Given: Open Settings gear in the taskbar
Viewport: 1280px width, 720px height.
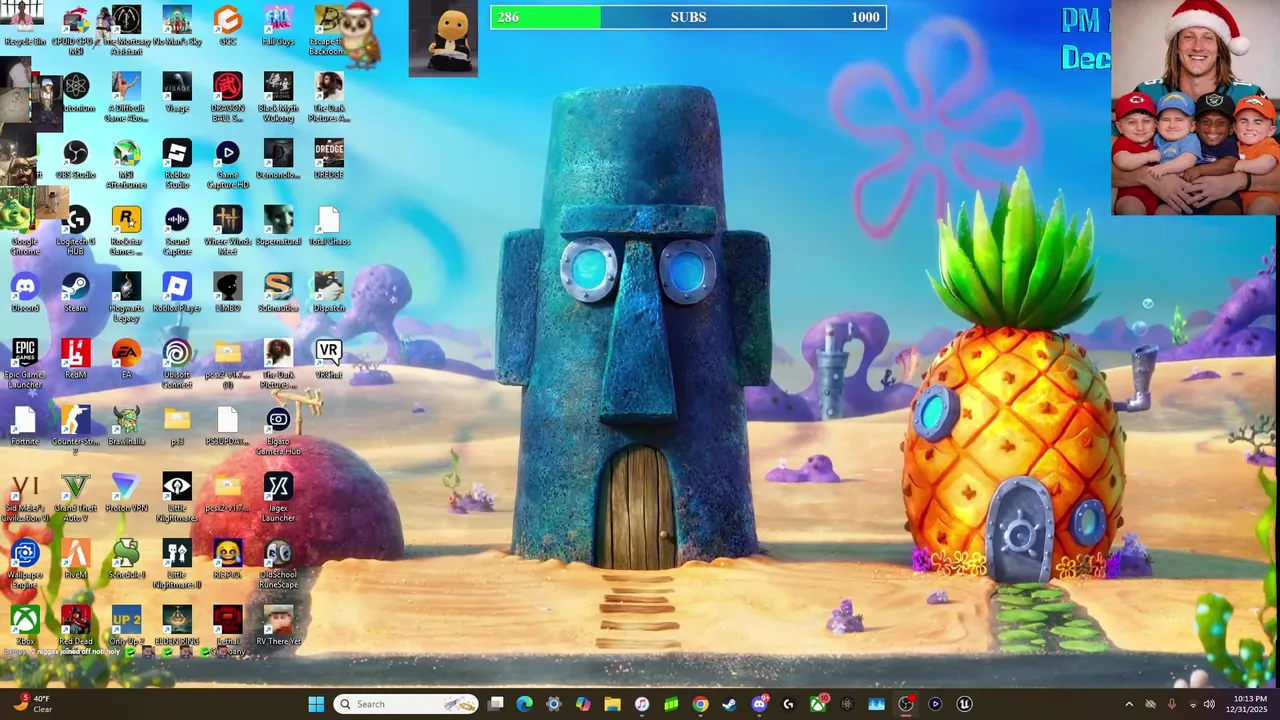Looking at the screenshot, I should 554,704.
